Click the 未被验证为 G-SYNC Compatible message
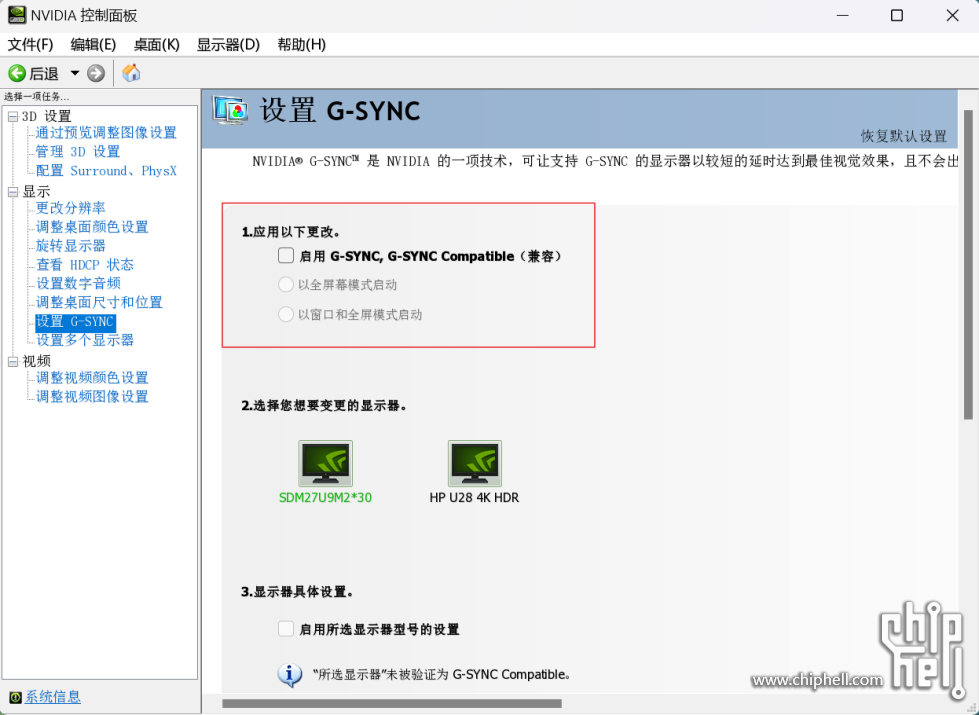The width and height of the screenshot is (979, 715). (441, 675)
